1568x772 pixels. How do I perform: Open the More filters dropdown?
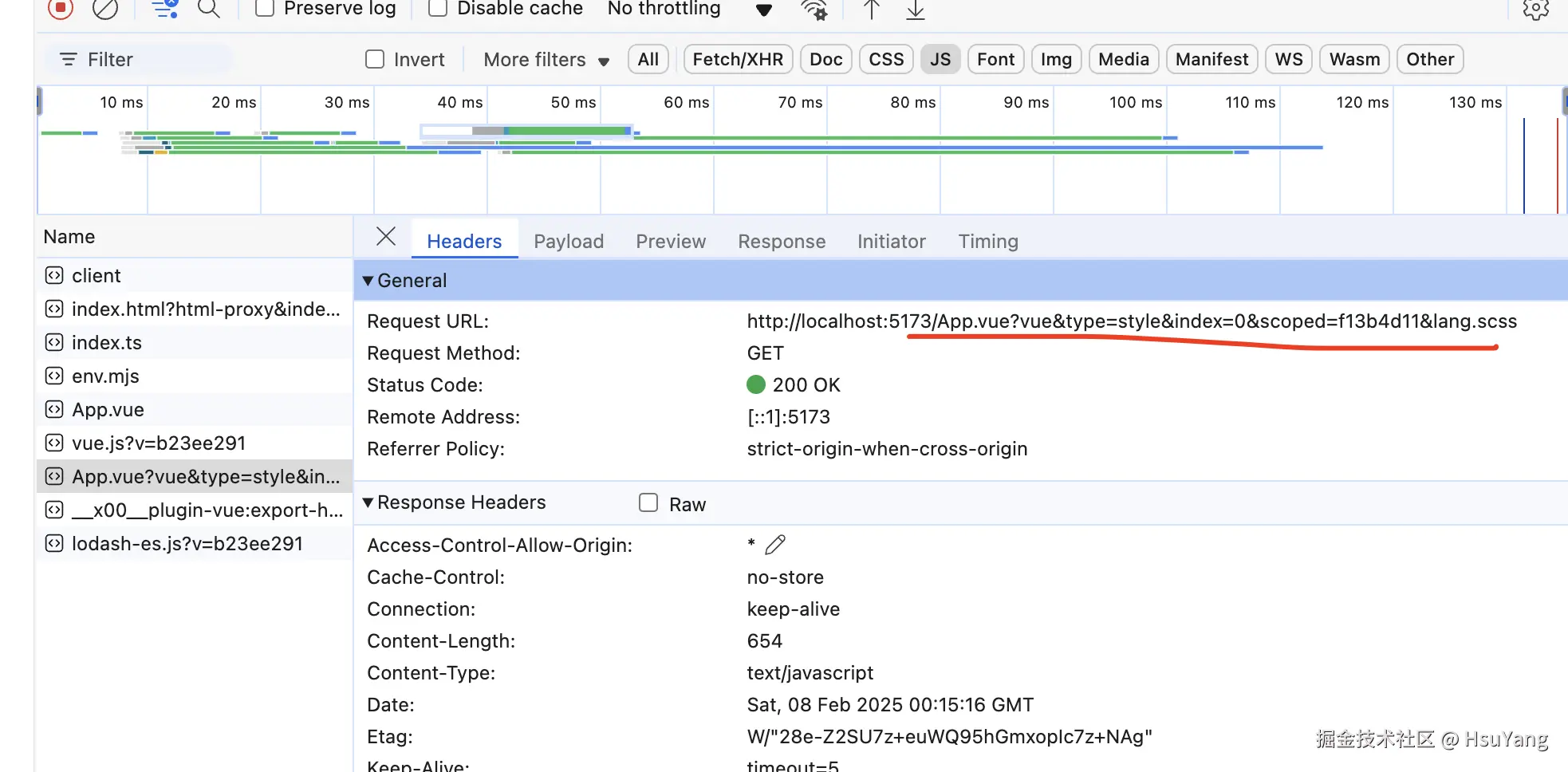(x=546, y=60)
